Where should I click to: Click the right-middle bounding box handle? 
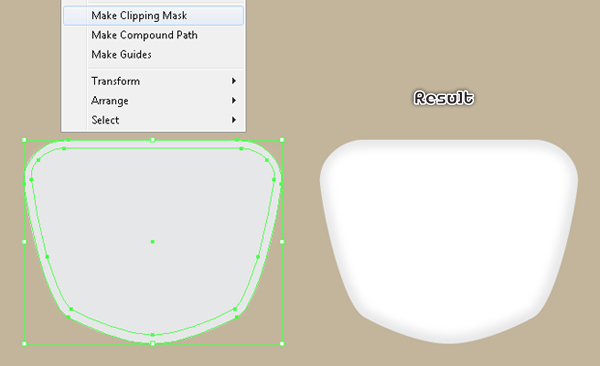point(282,242)
